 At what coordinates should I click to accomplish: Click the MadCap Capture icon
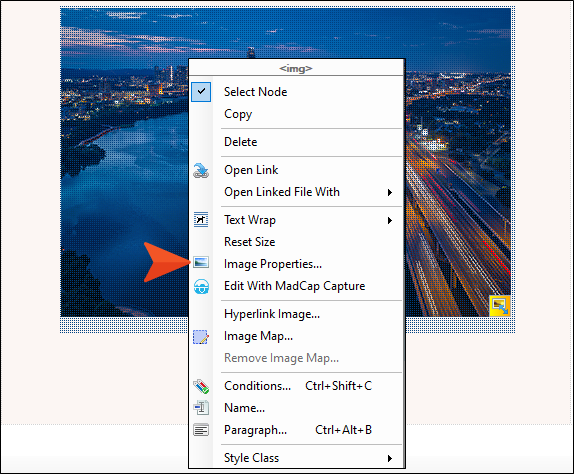pyautogui.click(x=201, y=286)
